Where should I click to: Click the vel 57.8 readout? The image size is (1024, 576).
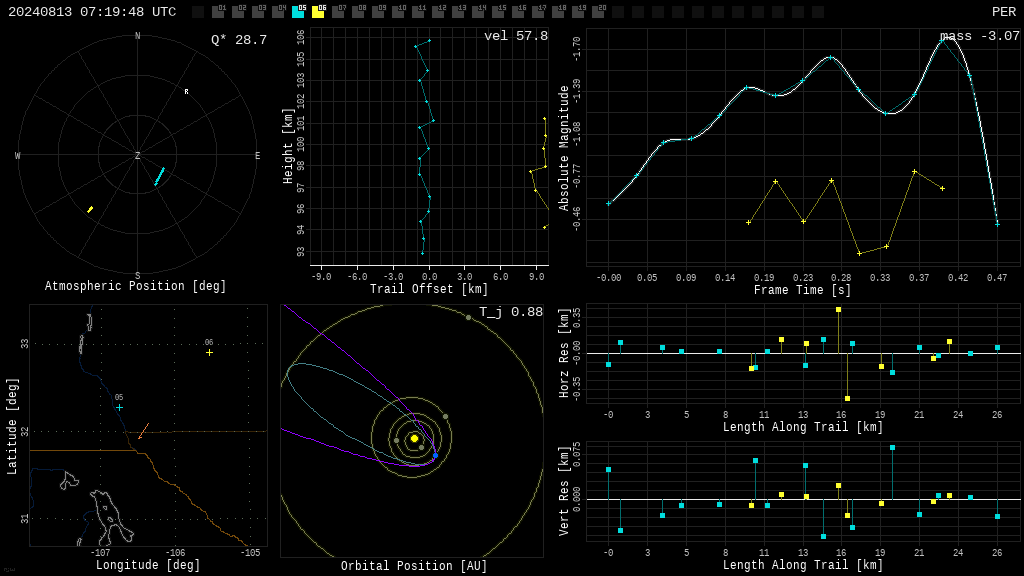coord(516,36)
